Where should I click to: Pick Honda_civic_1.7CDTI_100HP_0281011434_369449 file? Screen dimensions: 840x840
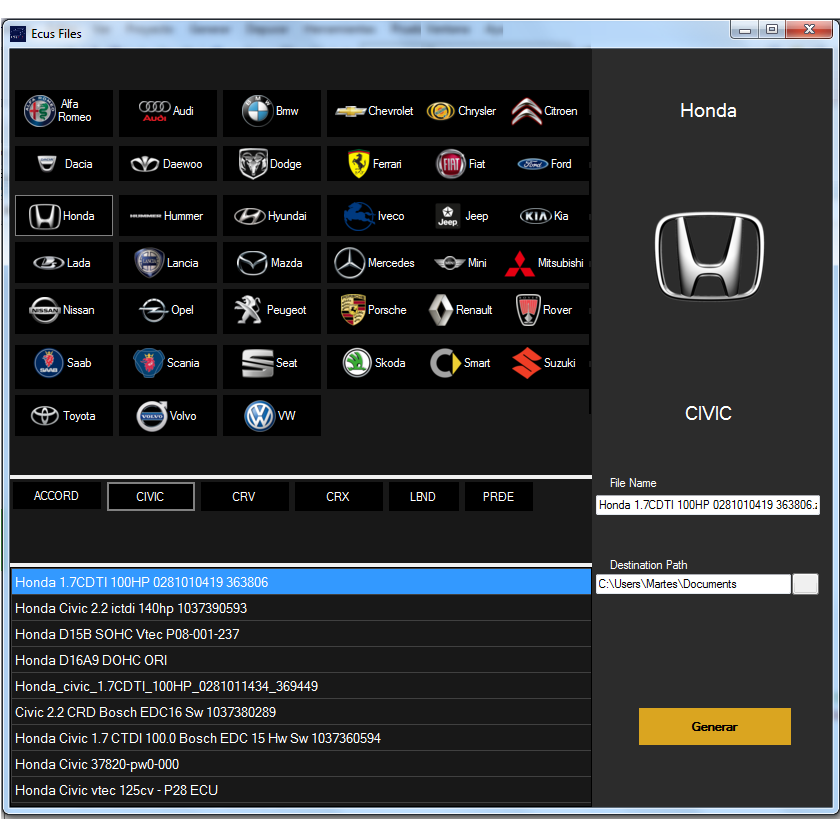click(x=301, y=686)
